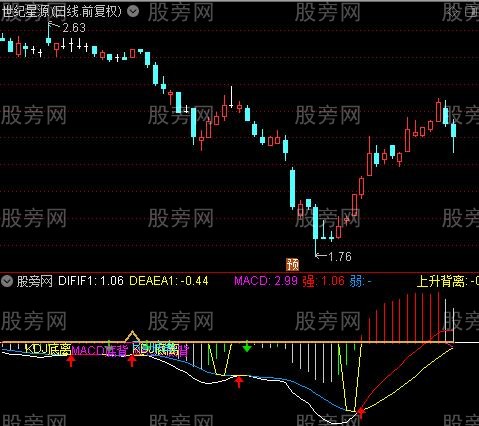The height and width of the screenshot is (426, 479).
Task: Click the yellow KDJ底离 signal label
Action: (48, 349)
